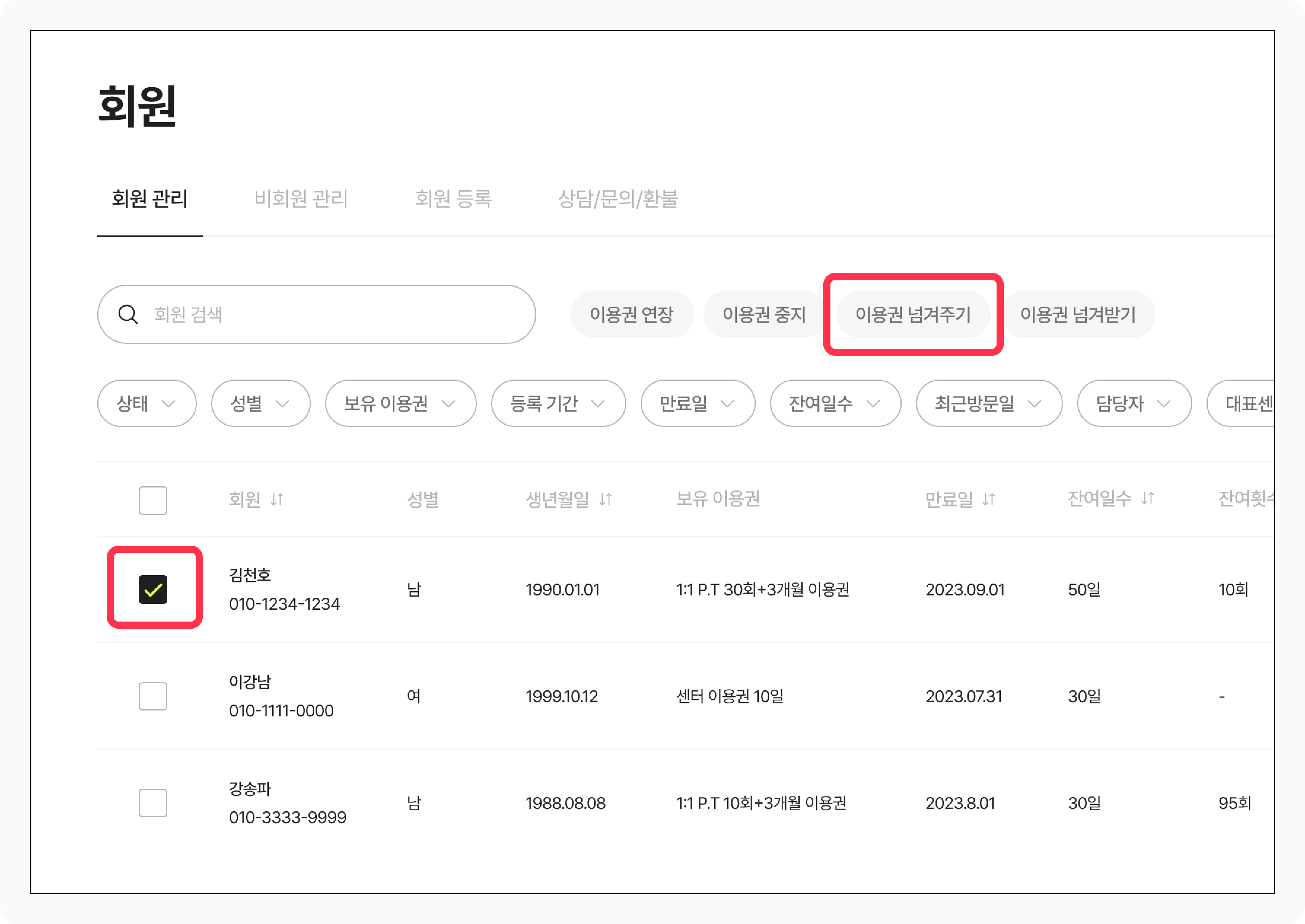Sort by 만료일 arrows icon
1305x924 pixels.
pyautogui.click(x=989, y=500)
